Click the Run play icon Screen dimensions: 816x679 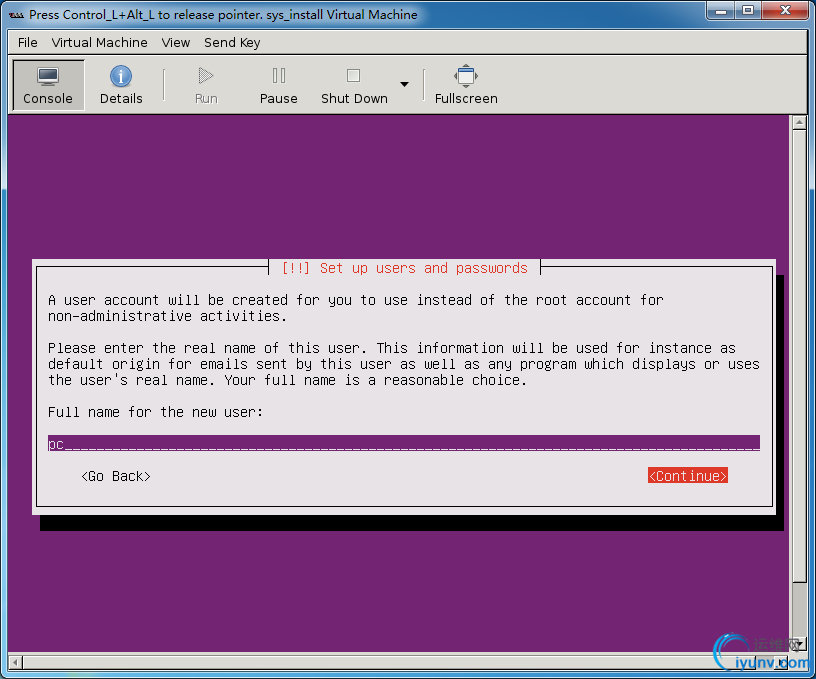206,76
